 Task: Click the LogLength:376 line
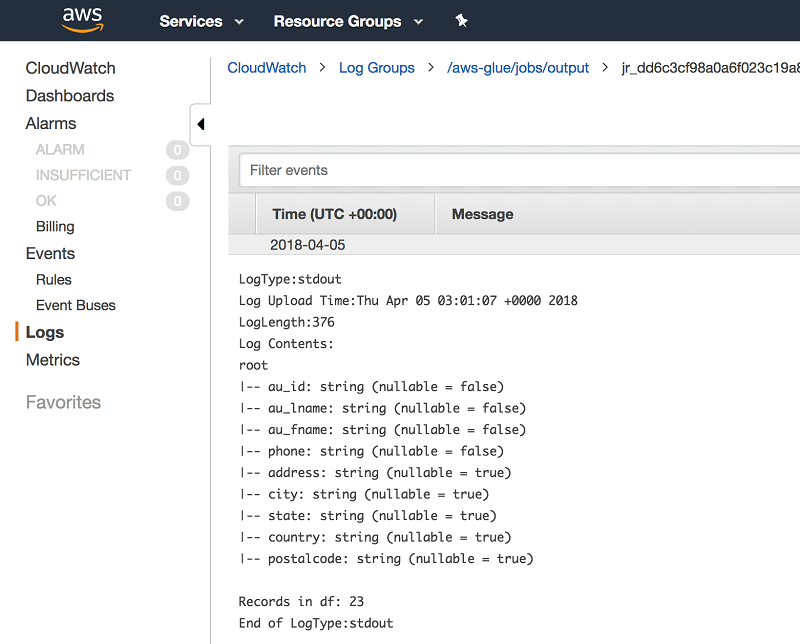286,322
